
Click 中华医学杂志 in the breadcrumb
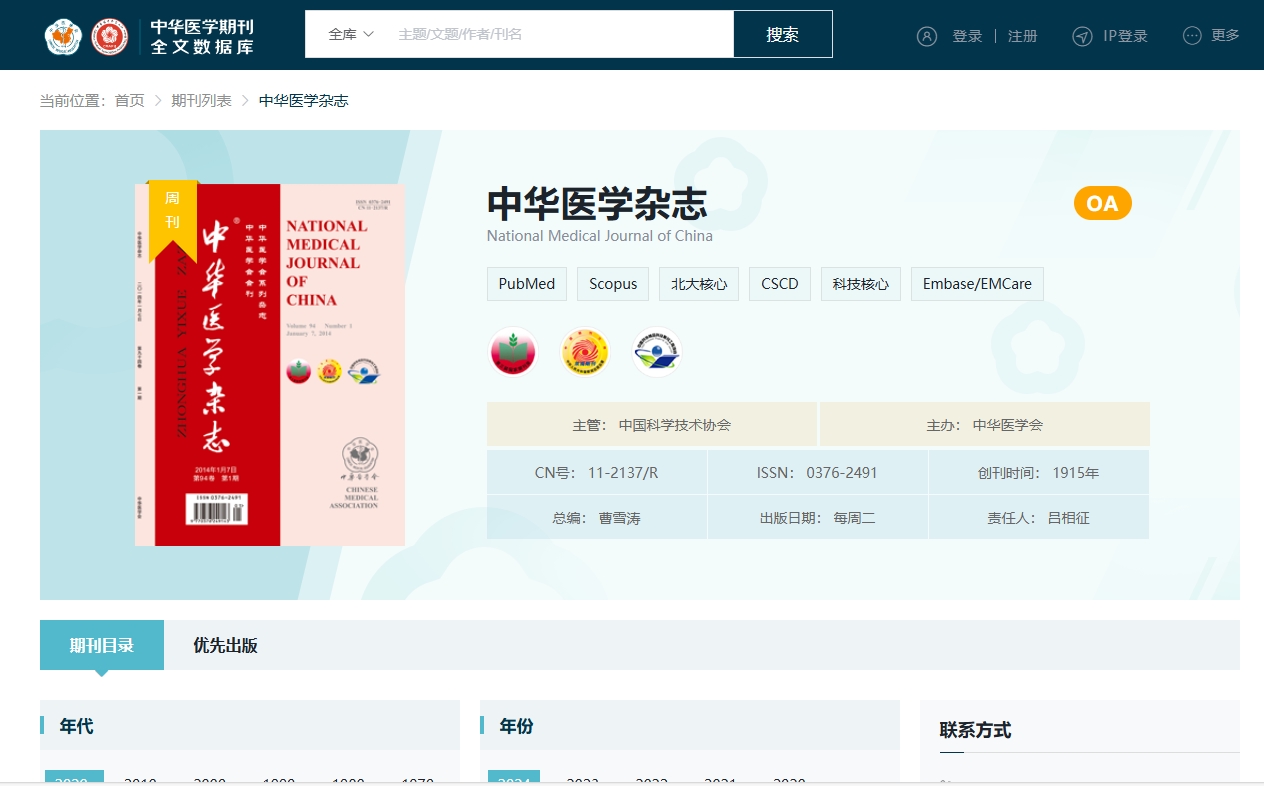pyautogui.click(x=303, y=100)
